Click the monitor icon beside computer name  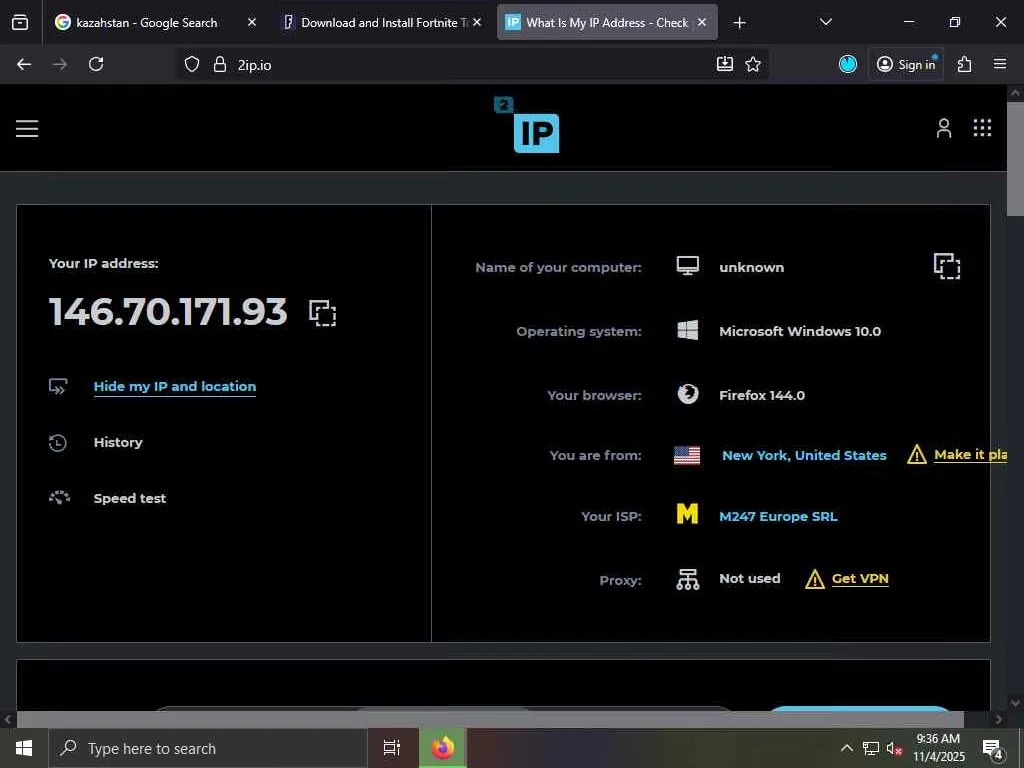[688, 266]
